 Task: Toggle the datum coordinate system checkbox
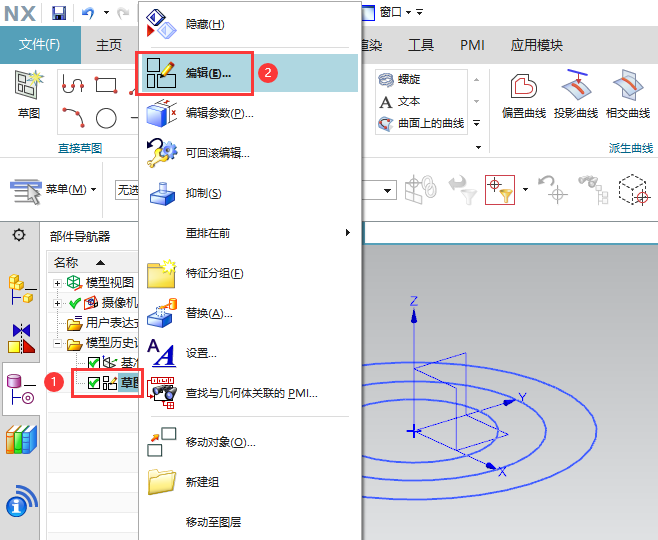tap(94, 363)
